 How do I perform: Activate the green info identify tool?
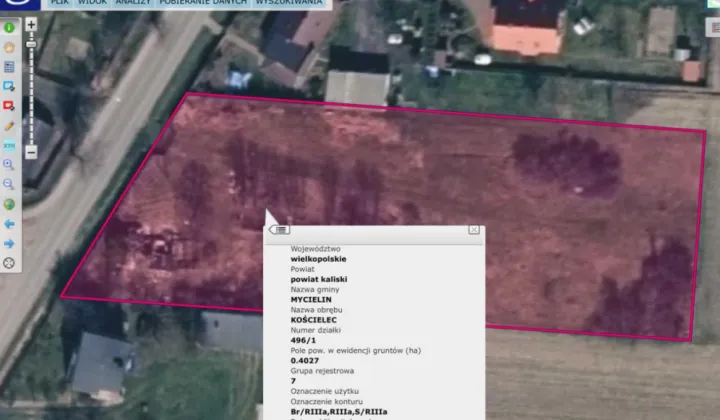point(9,28)
